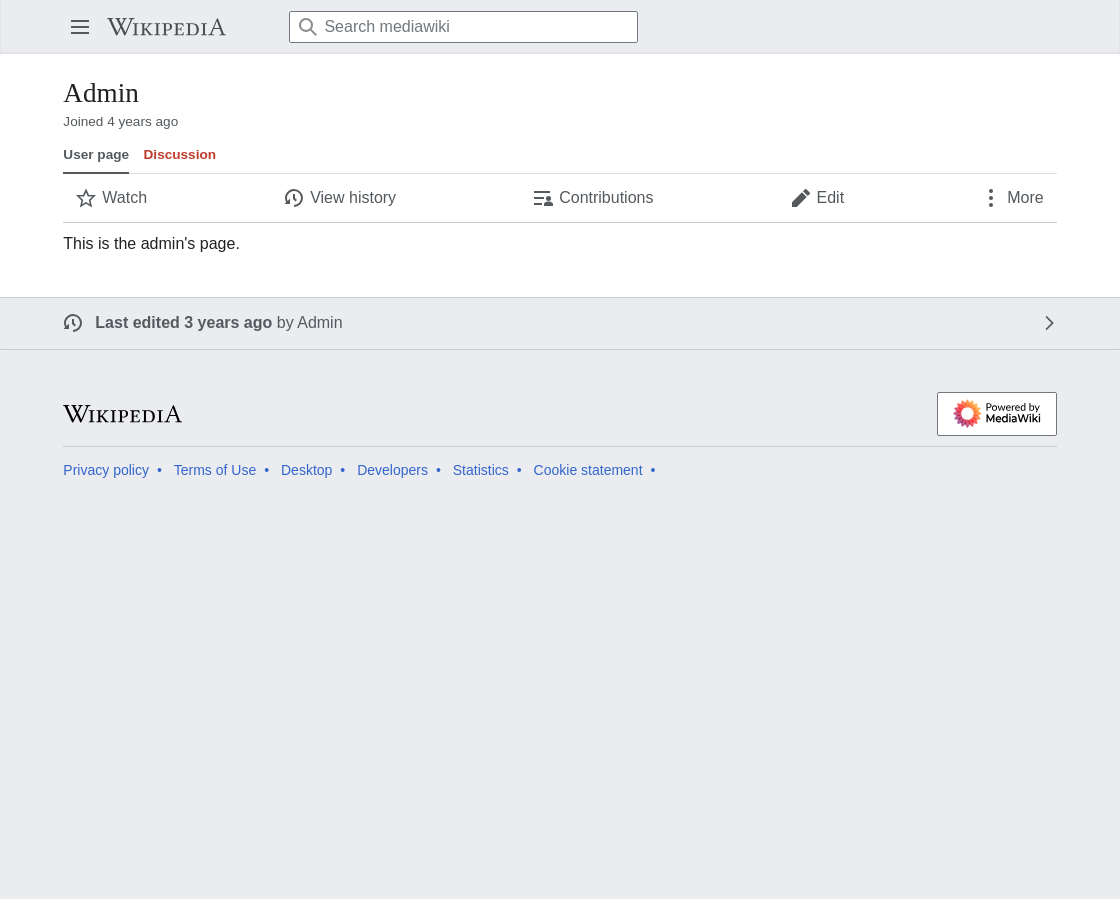1120x900 pixels.
Task: Switch to the Discussion tab
Action: click(x=179, y=154)
